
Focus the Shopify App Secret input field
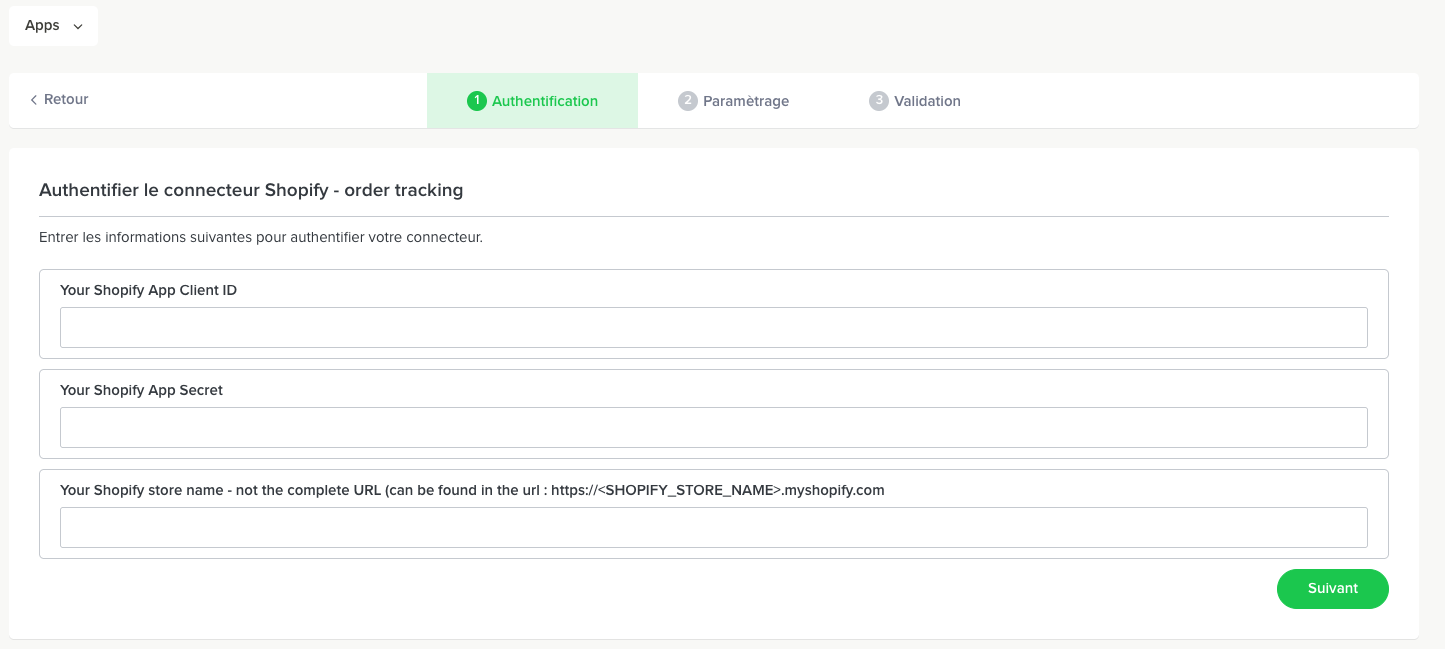tap(713, 428)
